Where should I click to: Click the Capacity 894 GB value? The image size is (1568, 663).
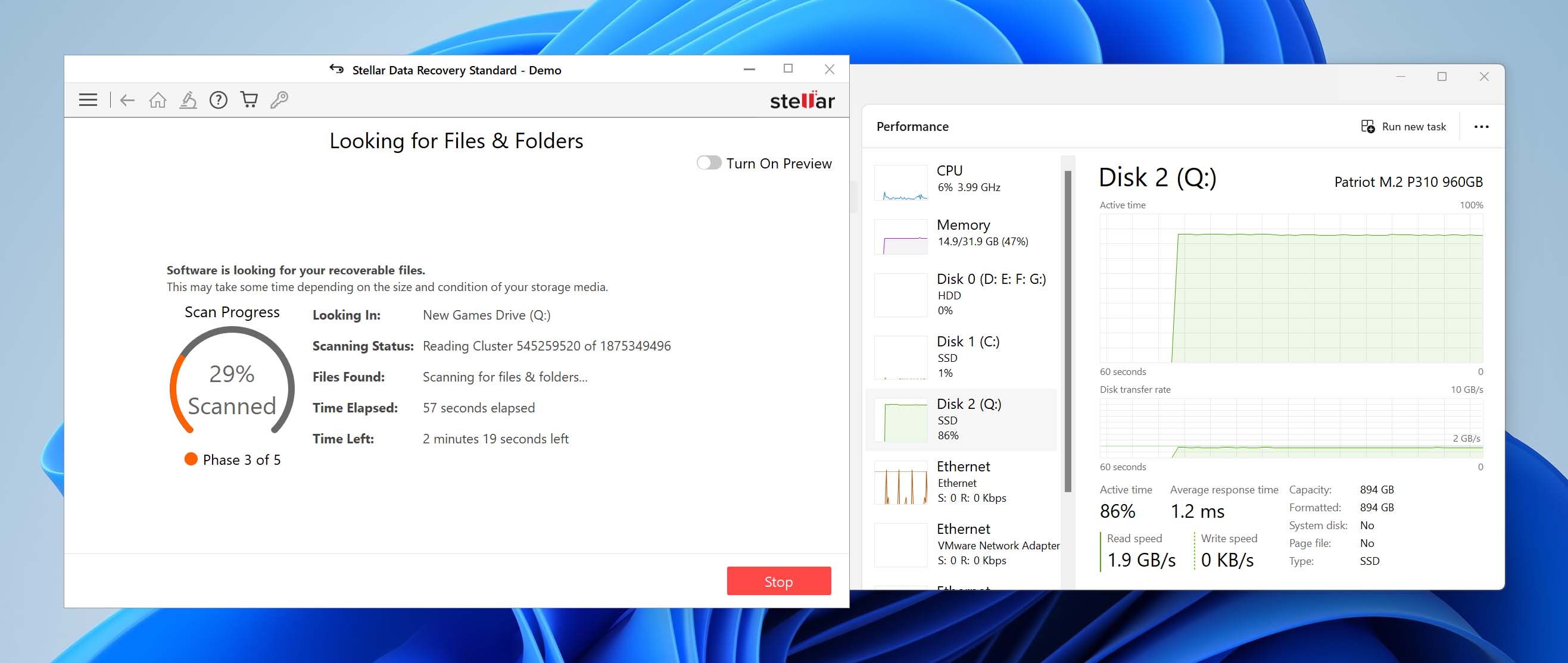[1377, 490]
